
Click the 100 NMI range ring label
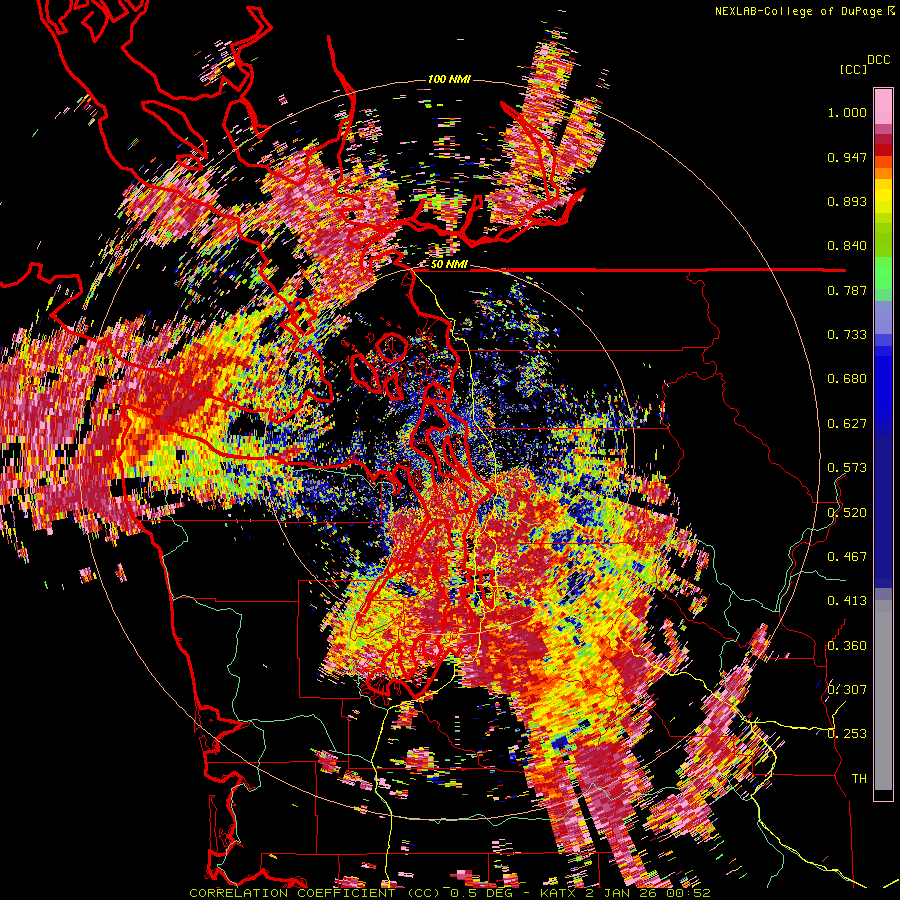point(449,79)
